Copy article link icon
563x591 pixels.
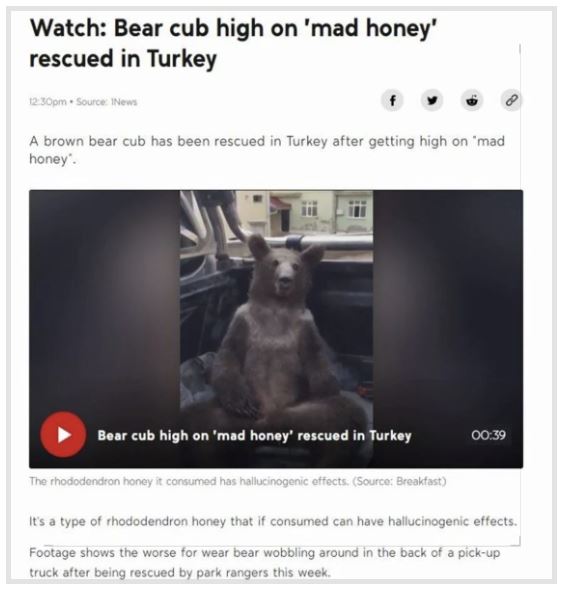coord(511,101)
